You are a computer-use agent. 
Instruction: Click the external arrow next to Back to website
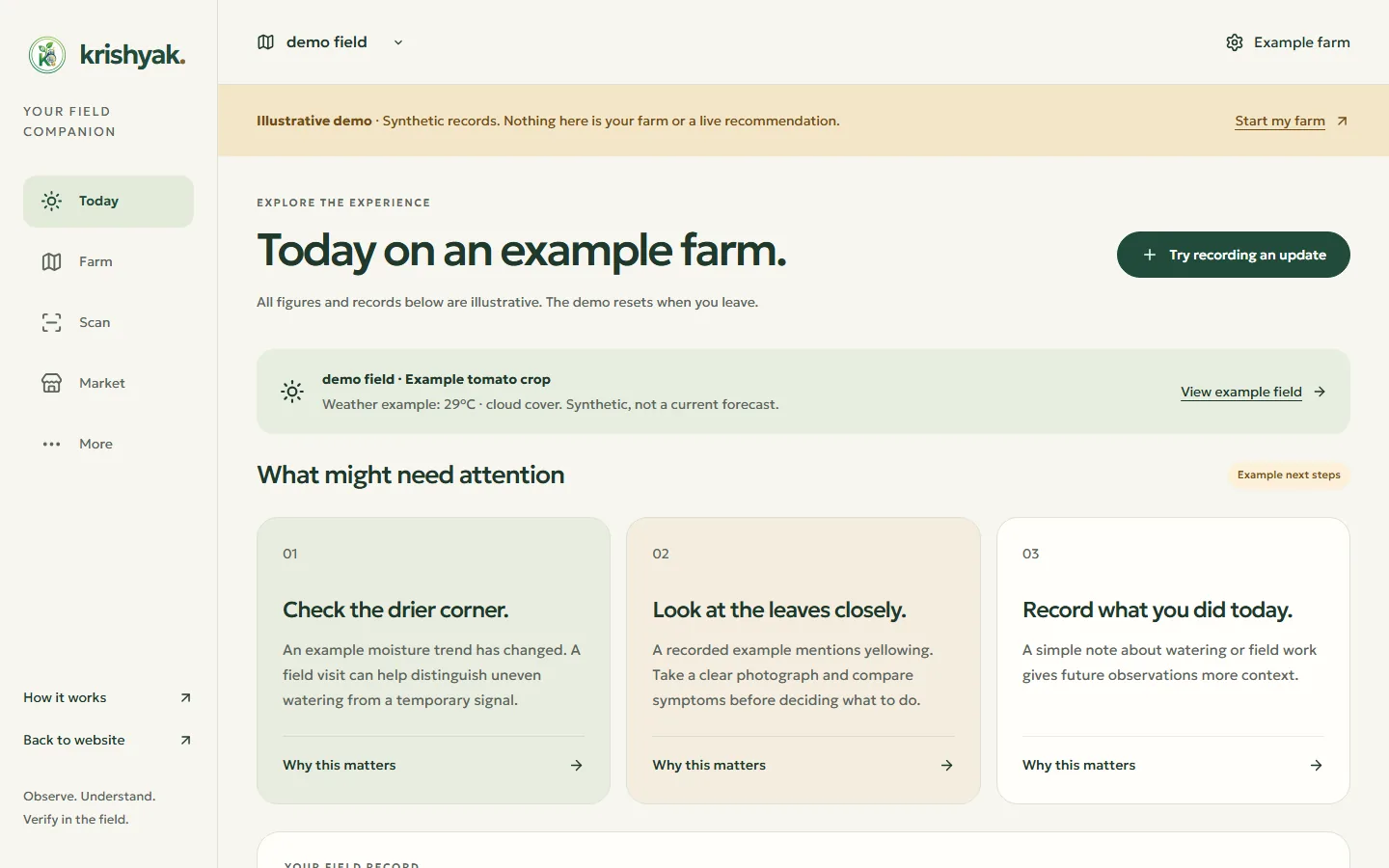(x=186, y=740)
